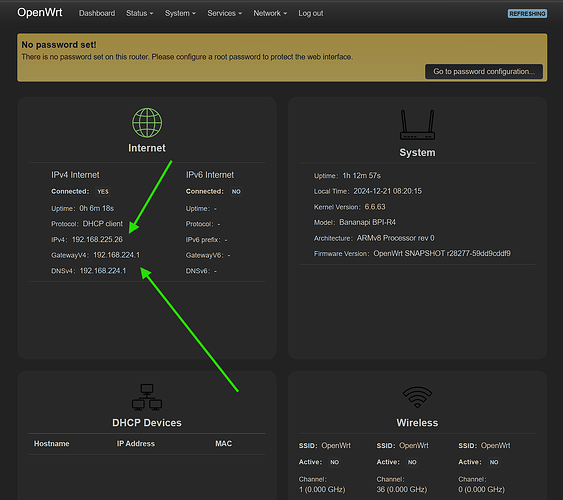This screenshot has width=563, height=500.
Task: Expand the System navigation menu
Action: [x=180, y=13]
